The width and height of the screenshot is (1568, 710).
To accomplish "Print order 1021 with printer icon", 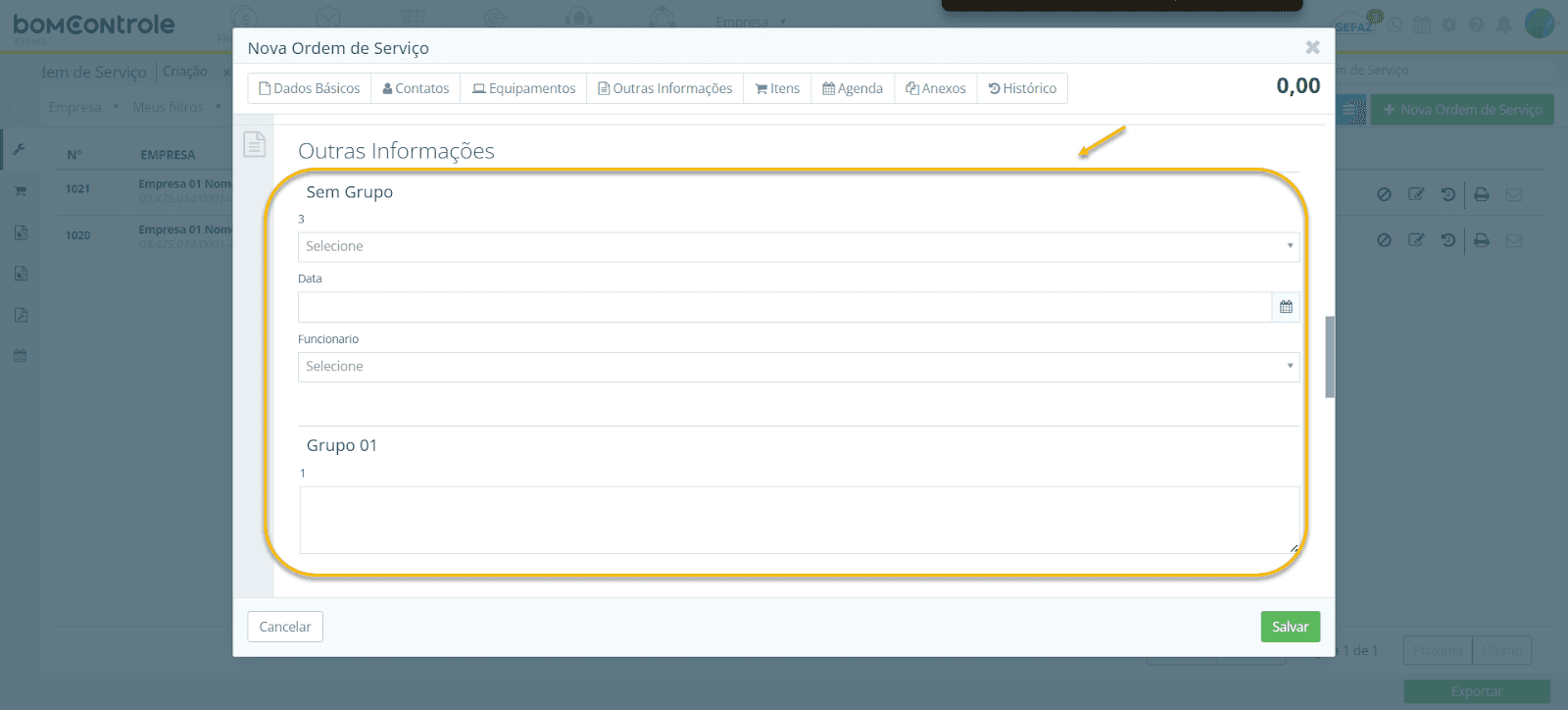I will point(1482,194).
